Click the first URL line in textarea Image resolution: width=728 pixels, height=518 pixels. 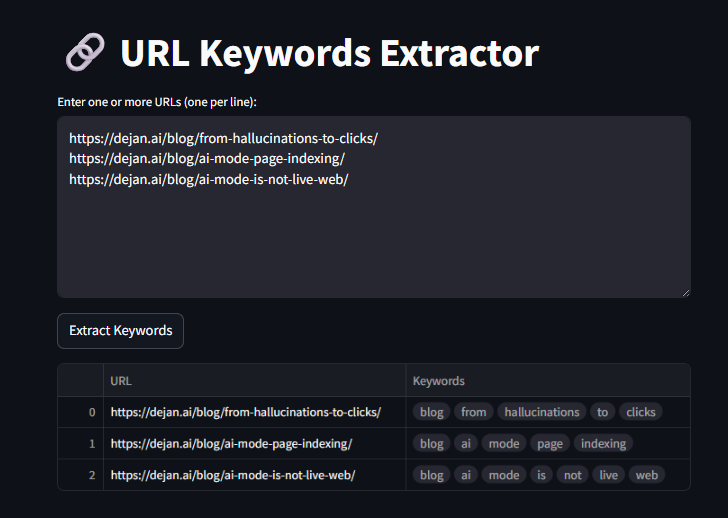(223, 138)
